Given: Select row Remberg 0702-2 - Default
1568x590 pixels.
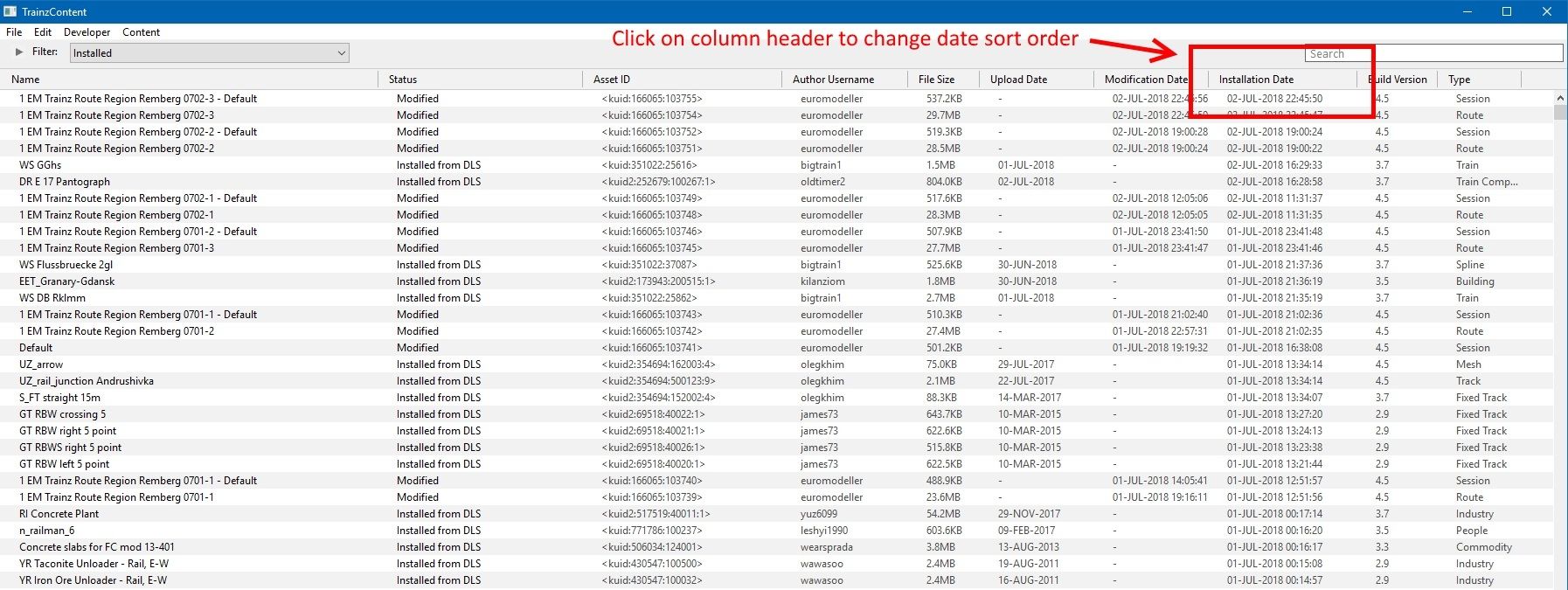Looking at the screenshot, I should pyautogui.click(x=778, y=132).
